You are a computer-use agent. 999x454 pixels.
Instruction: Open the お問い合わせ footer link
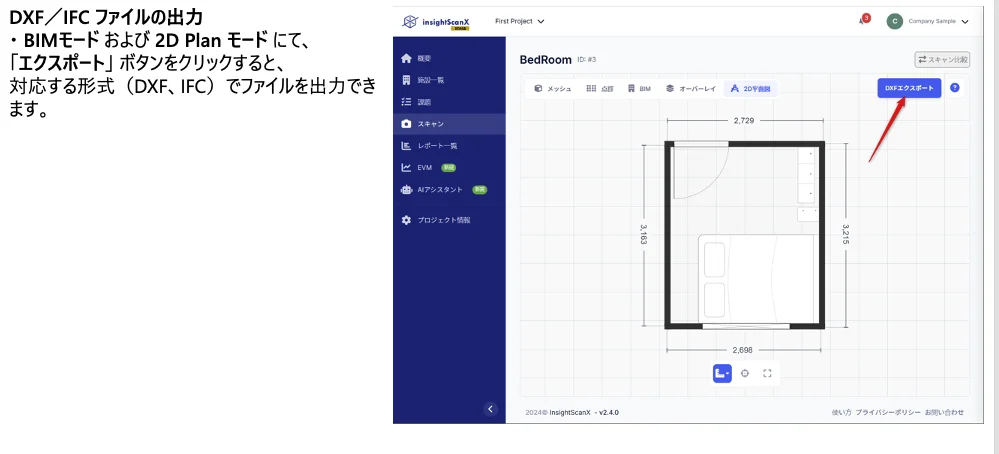coord(944,413)
